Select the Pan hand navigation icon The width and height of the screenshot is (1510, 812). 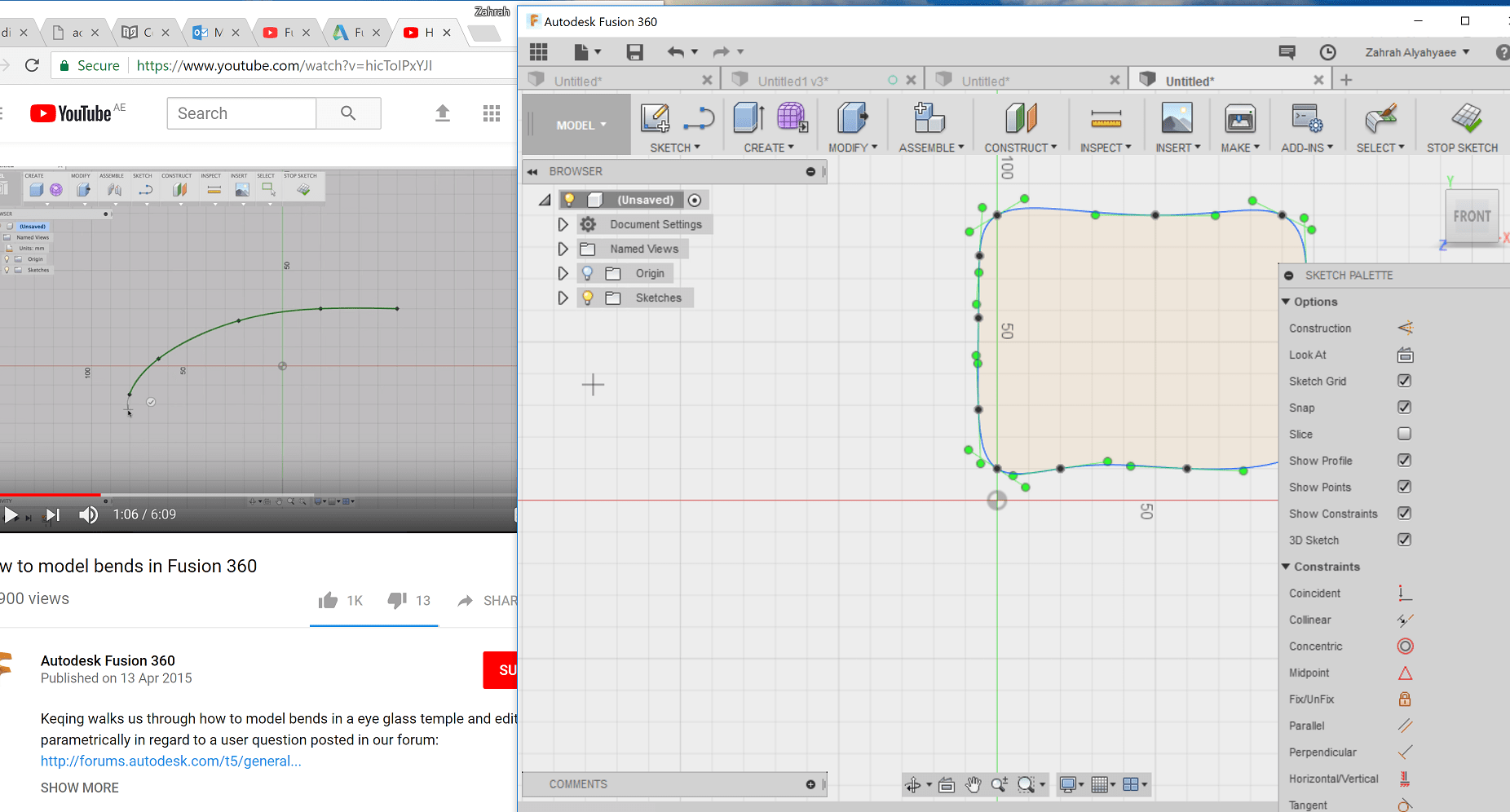tap(973, 784)
